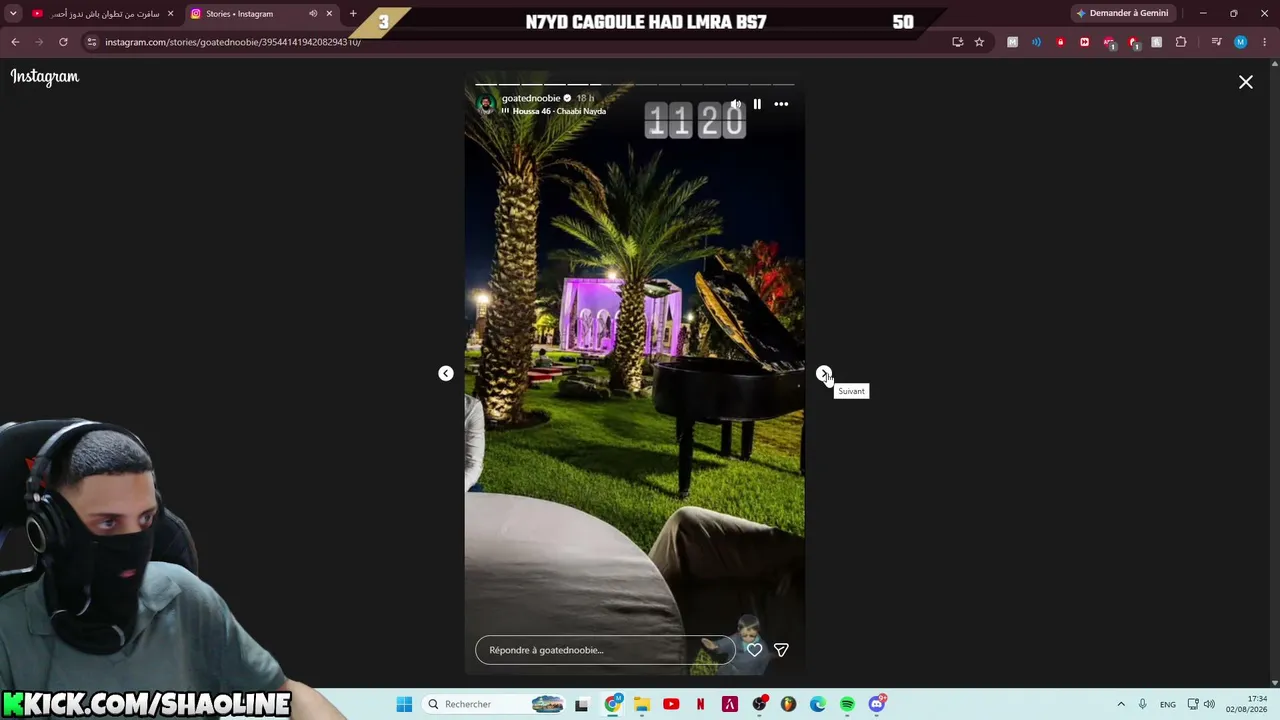This screenshot has width=1280, height=720.
Task: Open the red fast-forward extension icon
Action: 1084,42
